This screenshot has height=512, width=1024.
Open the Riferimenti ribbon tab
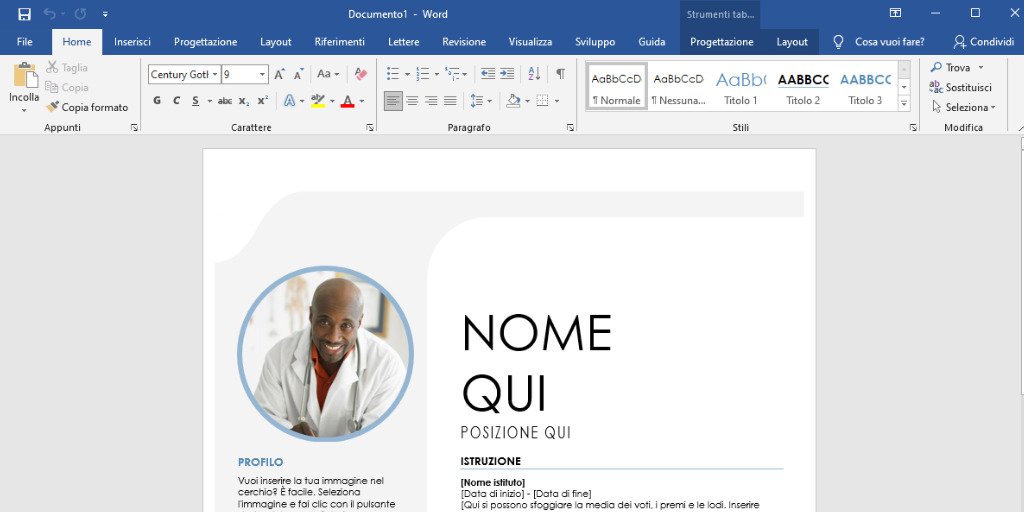coord(340,42)
